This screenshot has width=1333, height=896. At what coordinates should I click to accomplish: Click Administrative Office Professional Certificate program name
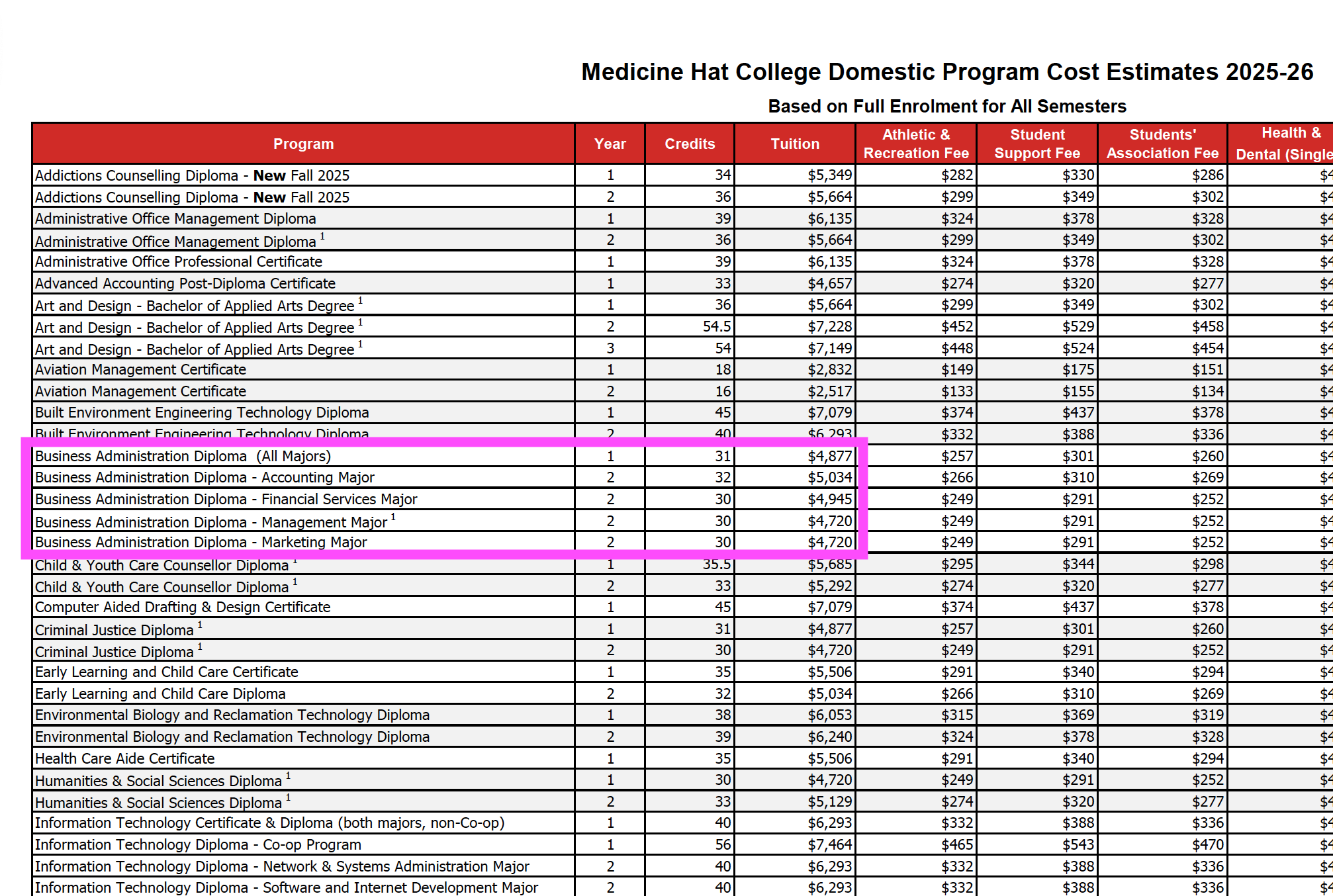click(x=179, y=261)
